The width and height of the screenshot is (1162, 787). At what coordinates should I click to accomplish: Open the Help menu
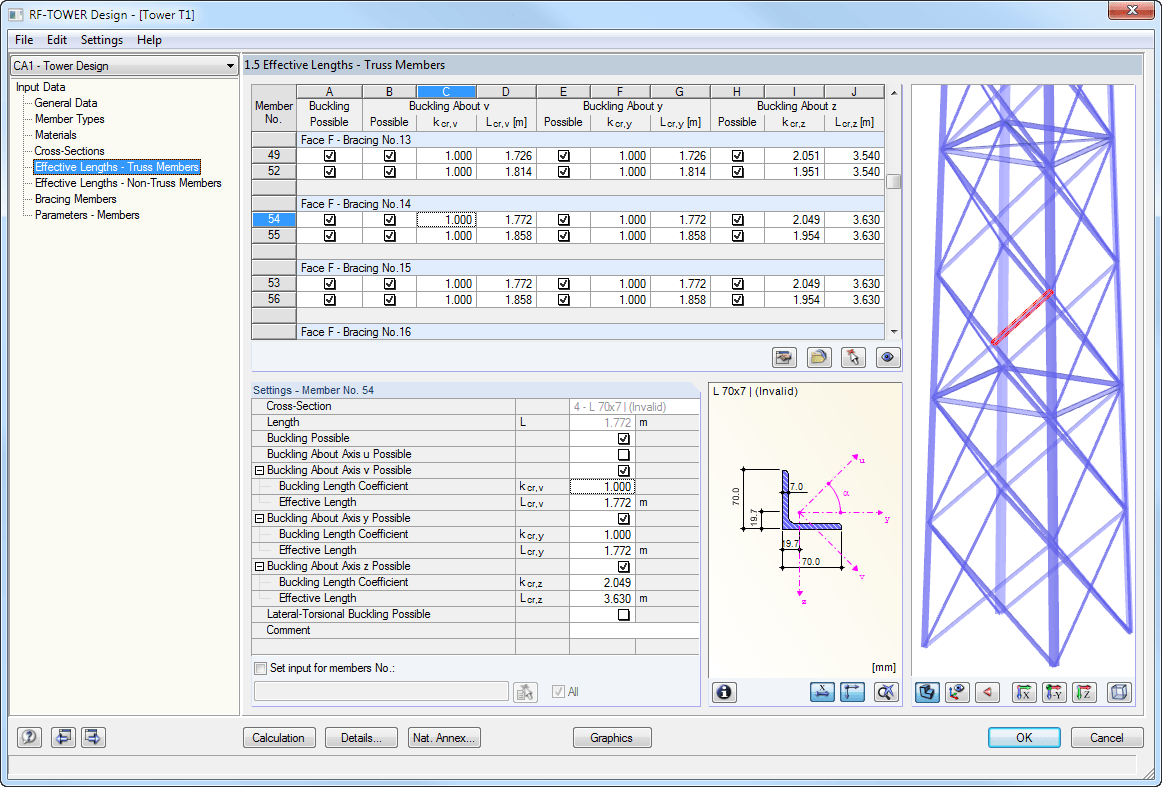(149, 40)
